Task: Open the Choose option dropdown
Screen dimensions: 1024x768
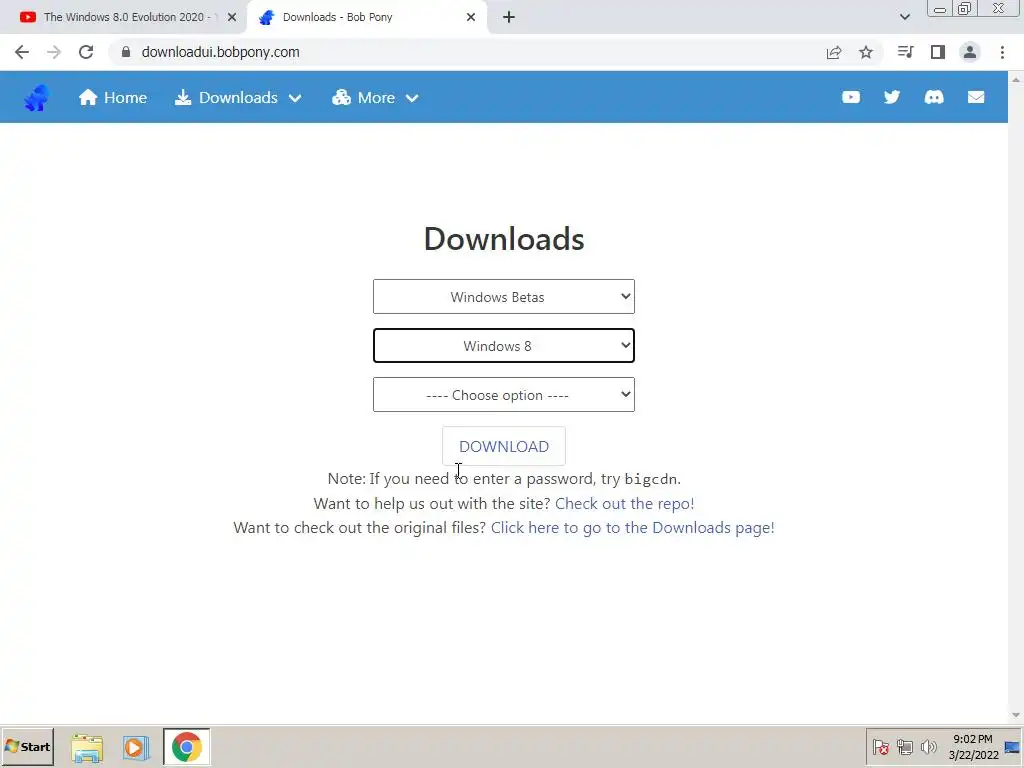Action: point(504,394)
